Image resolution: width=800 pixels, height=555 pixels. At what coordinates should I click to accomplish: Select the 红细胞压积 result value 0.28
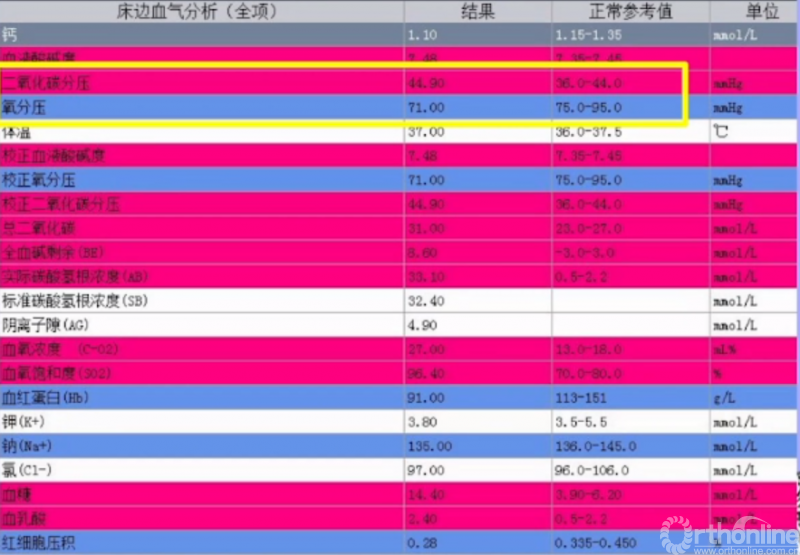tap(422, 543)
